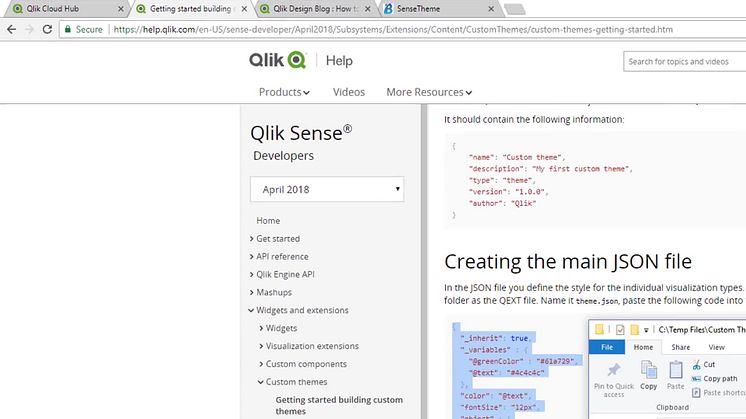Viewport: 746px width, 419px height.
Task: Open Explorer quick access toolbar dropdown arrow
Action: tap(646, 330)
